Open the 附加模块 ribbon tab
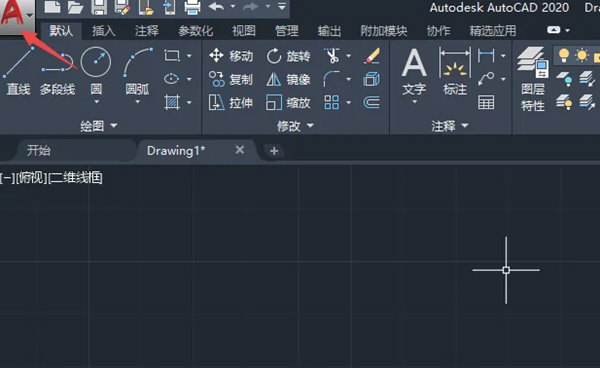 pos(384,31)
